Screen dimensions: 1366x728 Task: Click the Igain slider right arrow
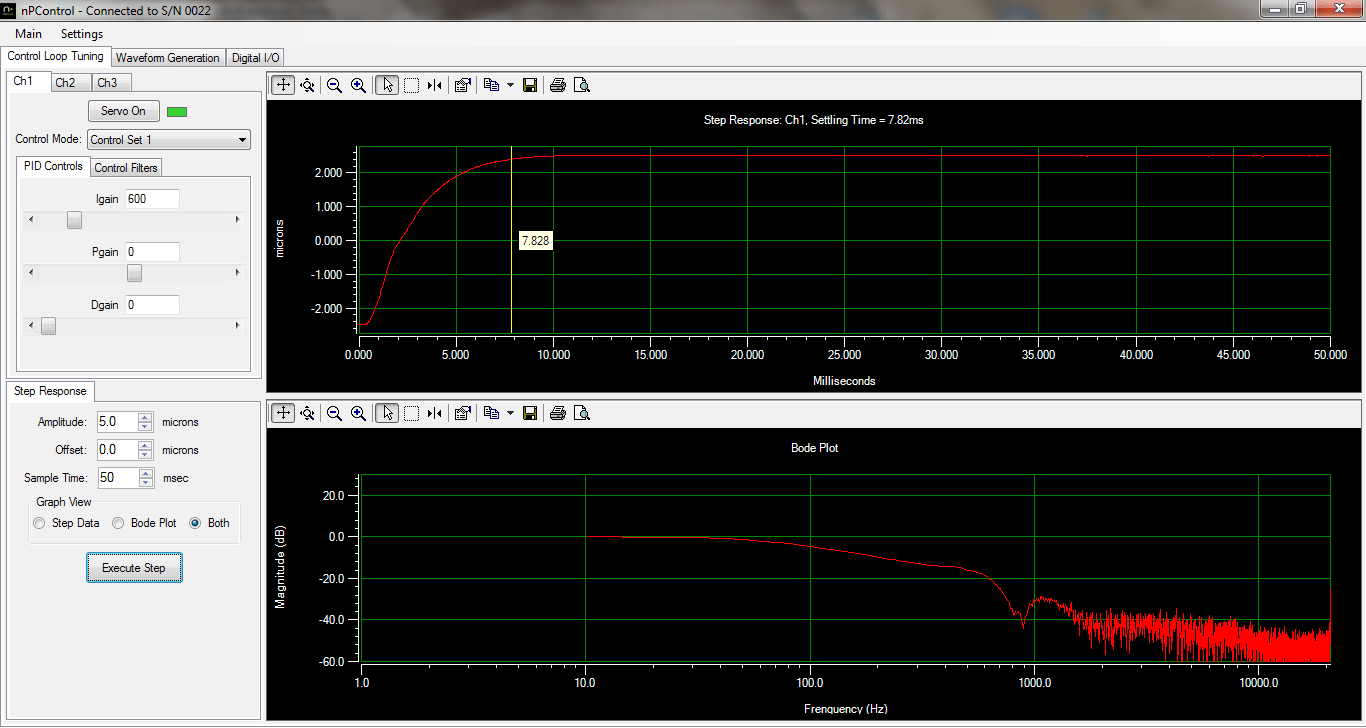pyautogui.click(x=237, y=220)
